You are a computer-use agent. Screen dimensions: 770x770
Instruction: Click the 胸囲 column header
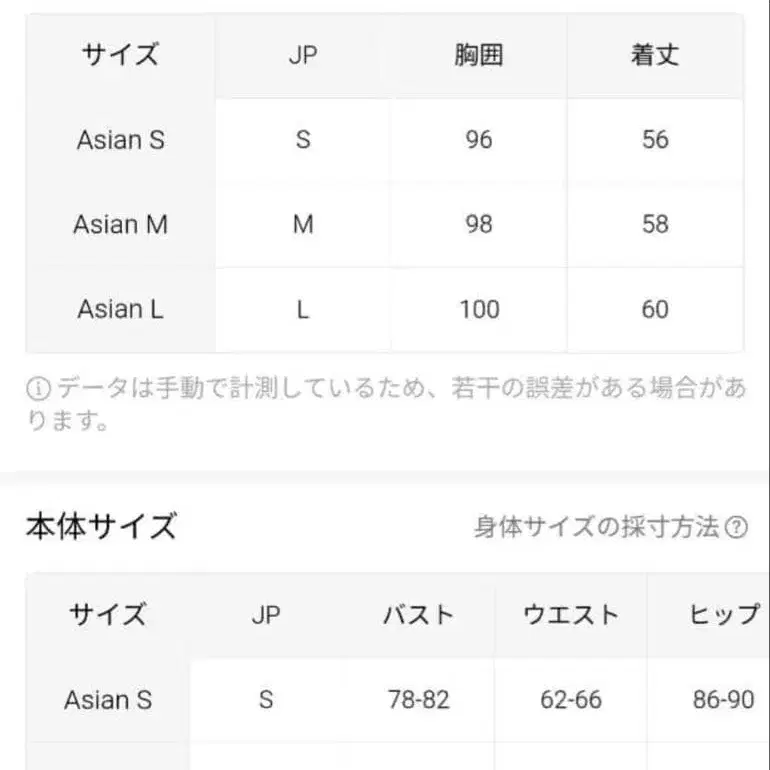pyautogui.click(x=479, y=55)
